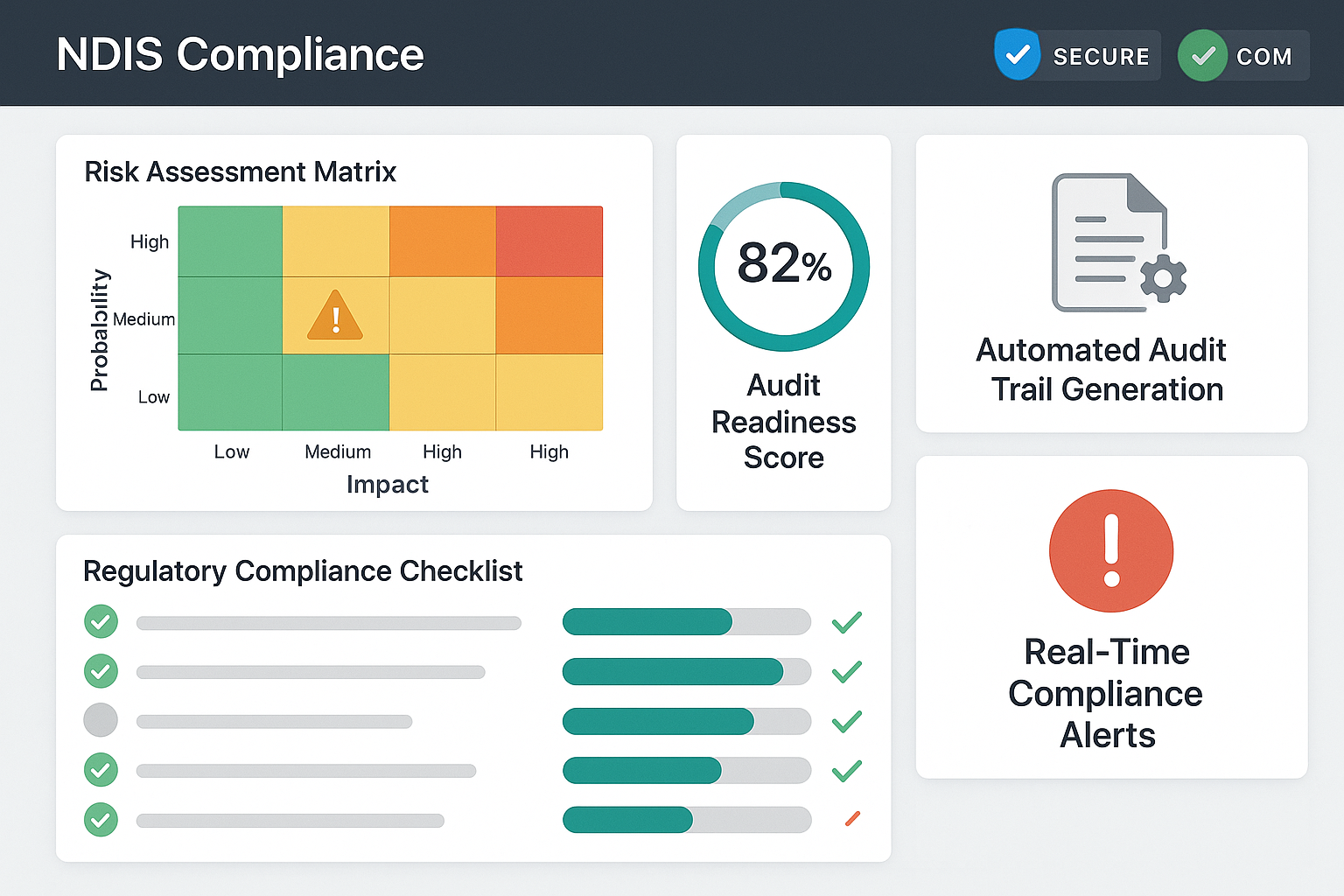This screenshot has height=896, width=1344.
Task: Toggle the second checklist row check circle
Action: pyautogui.click(x=101, y=671)
